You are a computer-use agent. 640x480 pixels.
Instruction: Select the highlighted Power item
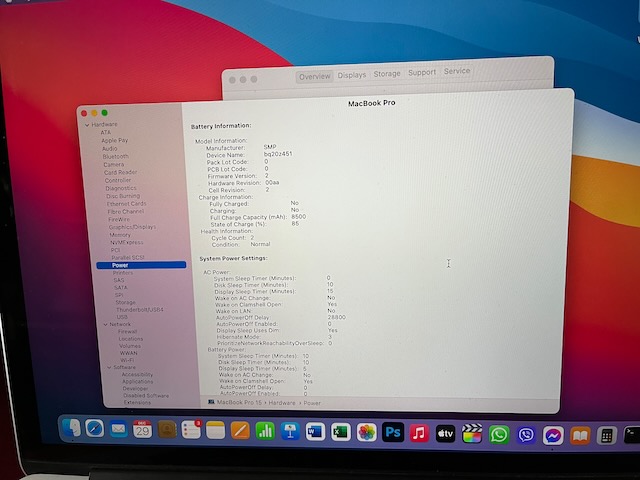click(x=141, y=265)
